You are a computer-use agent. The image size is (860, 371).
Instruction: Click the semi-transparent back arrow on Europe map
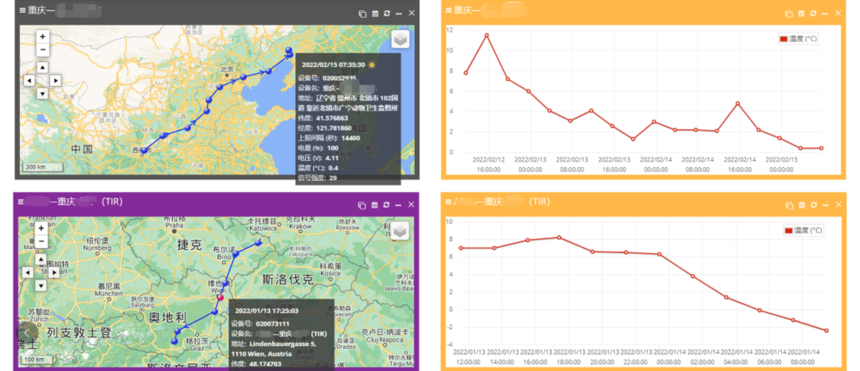(27, 333)
